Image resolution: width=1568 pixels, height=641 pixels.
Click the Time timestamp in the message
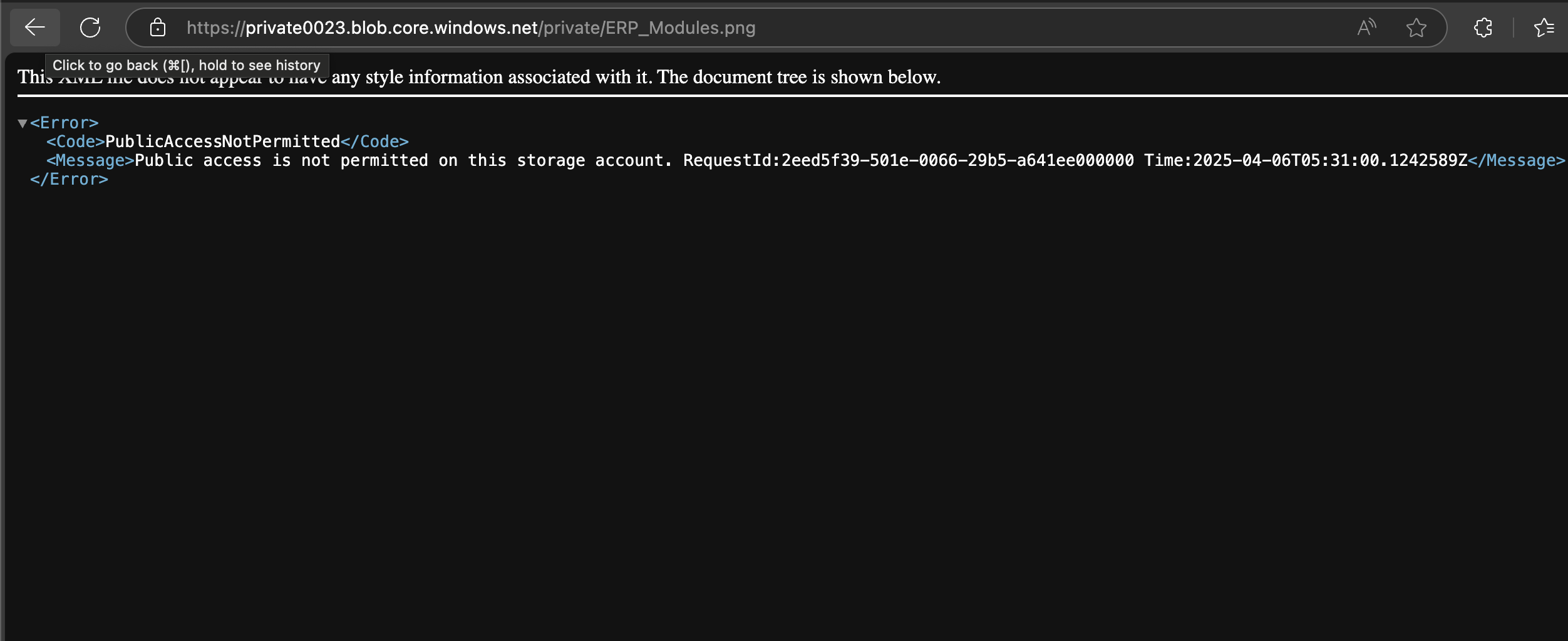1306,160
